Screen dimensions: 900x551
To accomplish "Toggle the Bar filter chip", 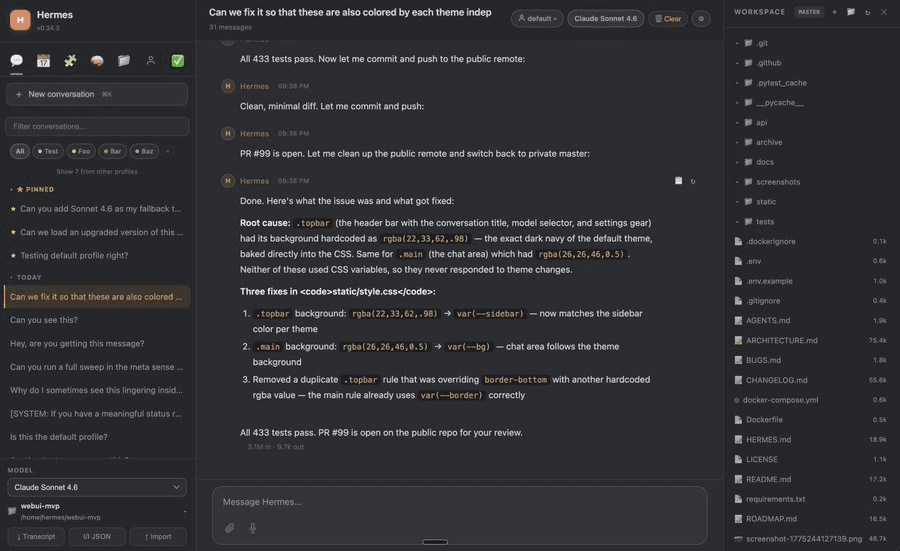I will tap(113, 151).
